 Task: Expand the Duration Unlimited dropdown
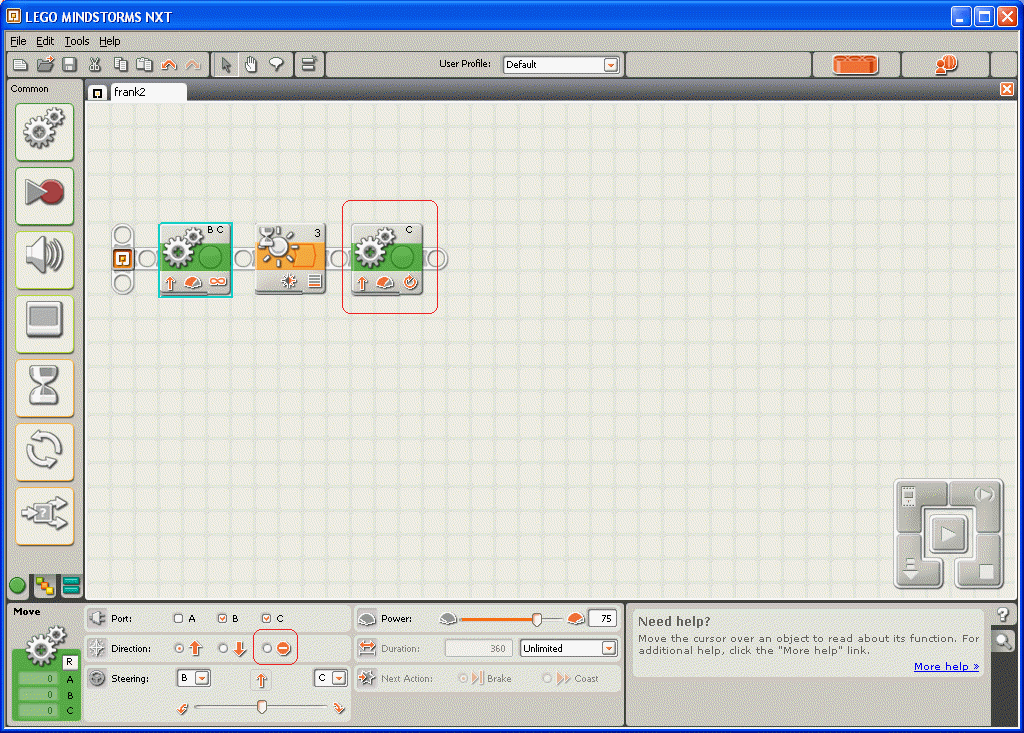(x=609, y=649)
